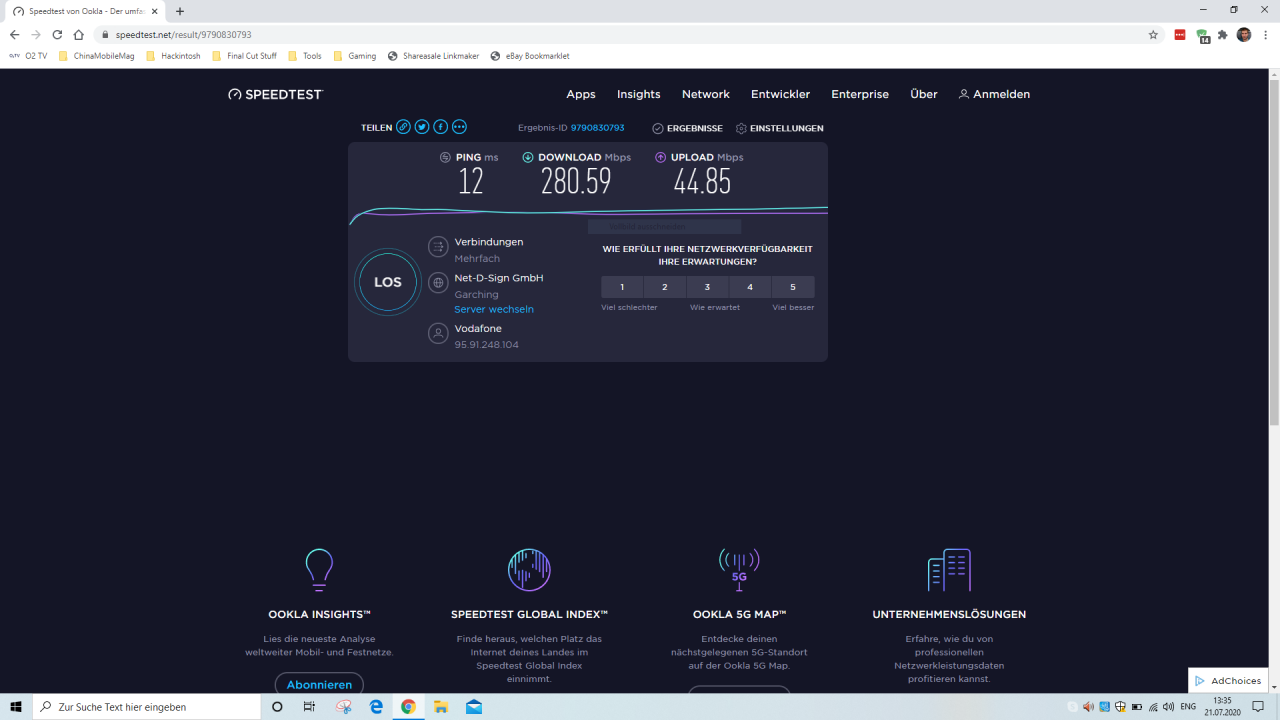This screenshot has height=720, width=1280.
Task: Click result ID 9790830793 link
Action: [597, 128]
